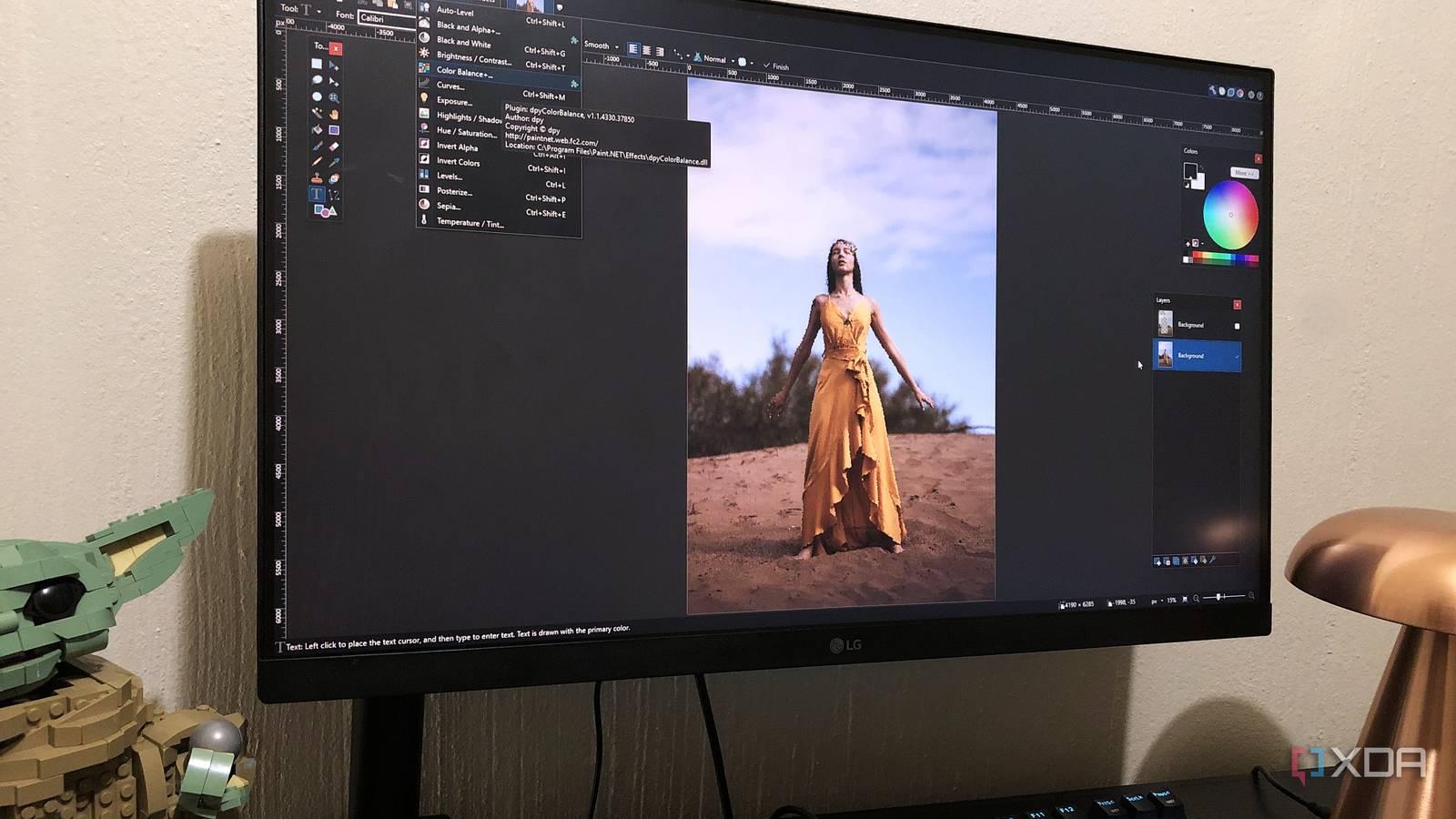The height and width of the screenshot is (819, 1456).
Task: Choose Color Balance+ from the menu
Action: (x=464, y=72)
